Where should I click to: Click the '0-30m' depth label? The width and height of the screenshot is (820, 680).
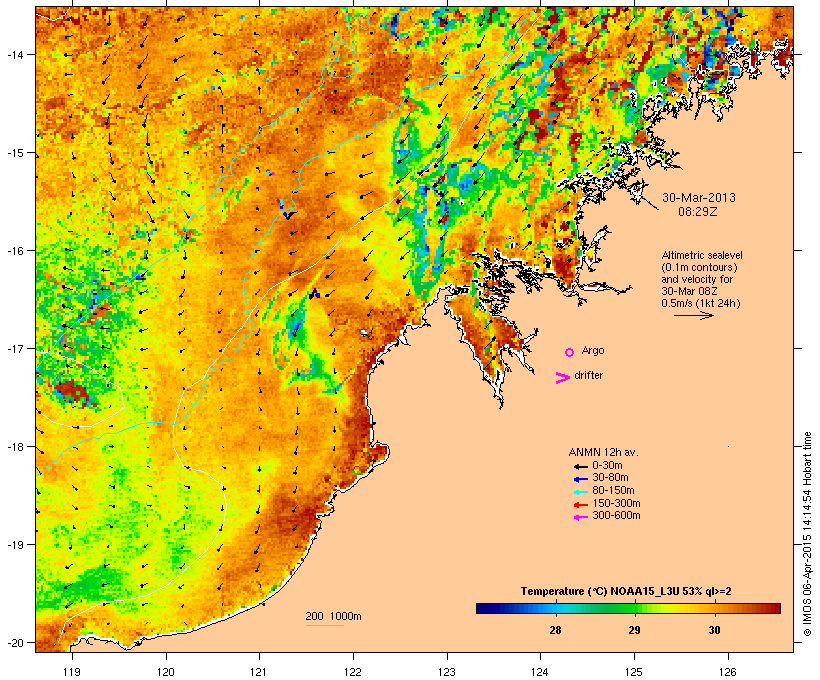(x=607, y=466)
